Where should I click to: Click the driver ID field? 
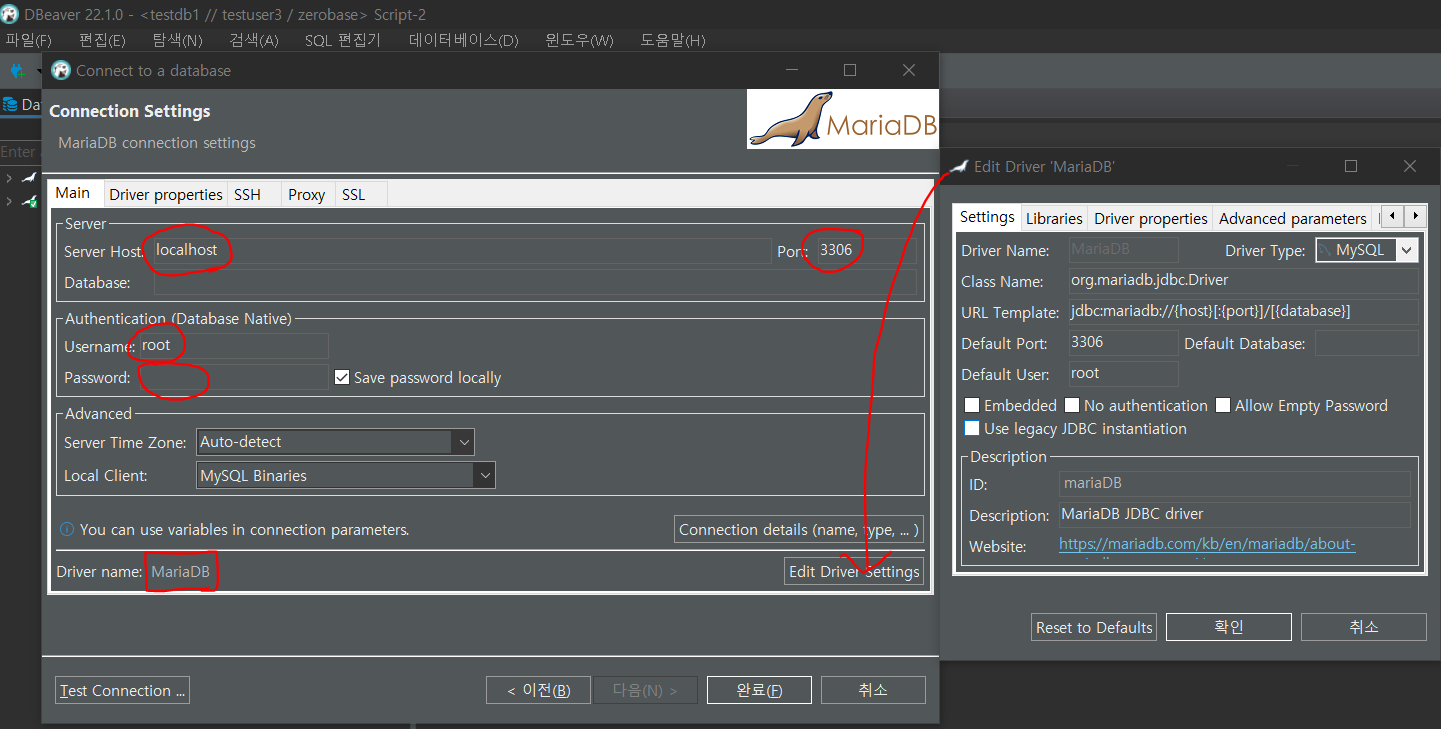click(1235, 483)
